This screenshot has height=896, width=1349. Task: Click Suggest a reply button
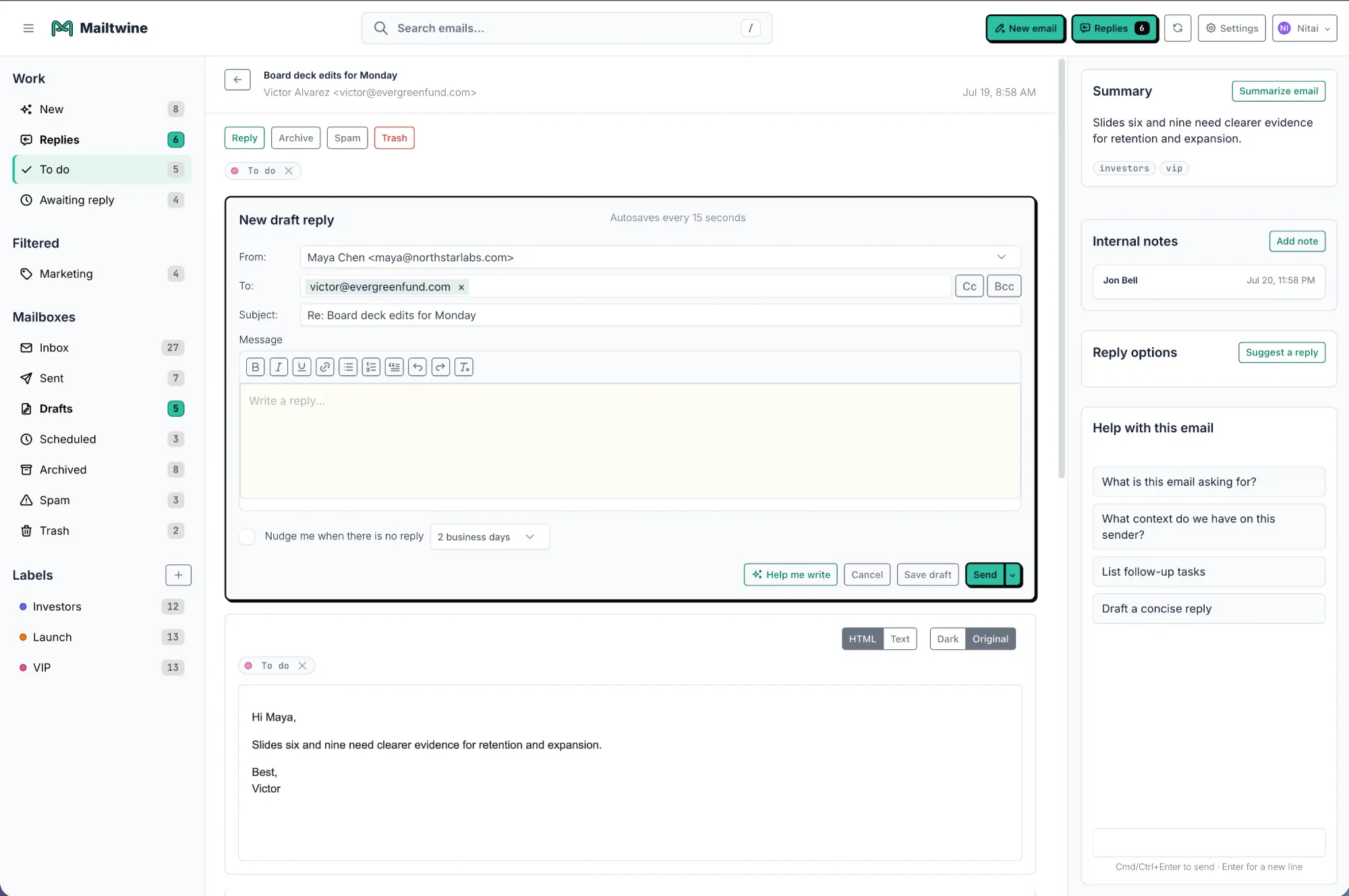pos(1282,353)
